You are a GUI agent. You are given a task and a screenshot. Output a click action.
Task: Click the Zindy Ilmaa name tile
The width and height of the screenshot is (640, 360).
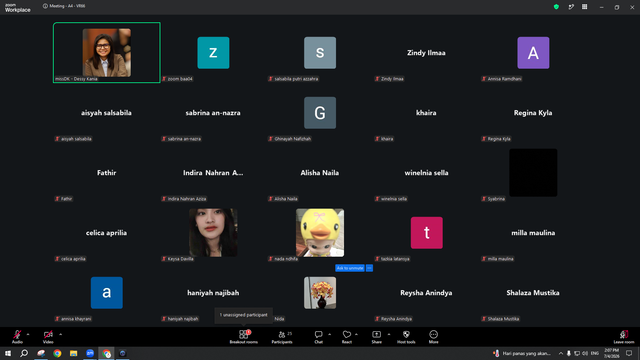426,53
